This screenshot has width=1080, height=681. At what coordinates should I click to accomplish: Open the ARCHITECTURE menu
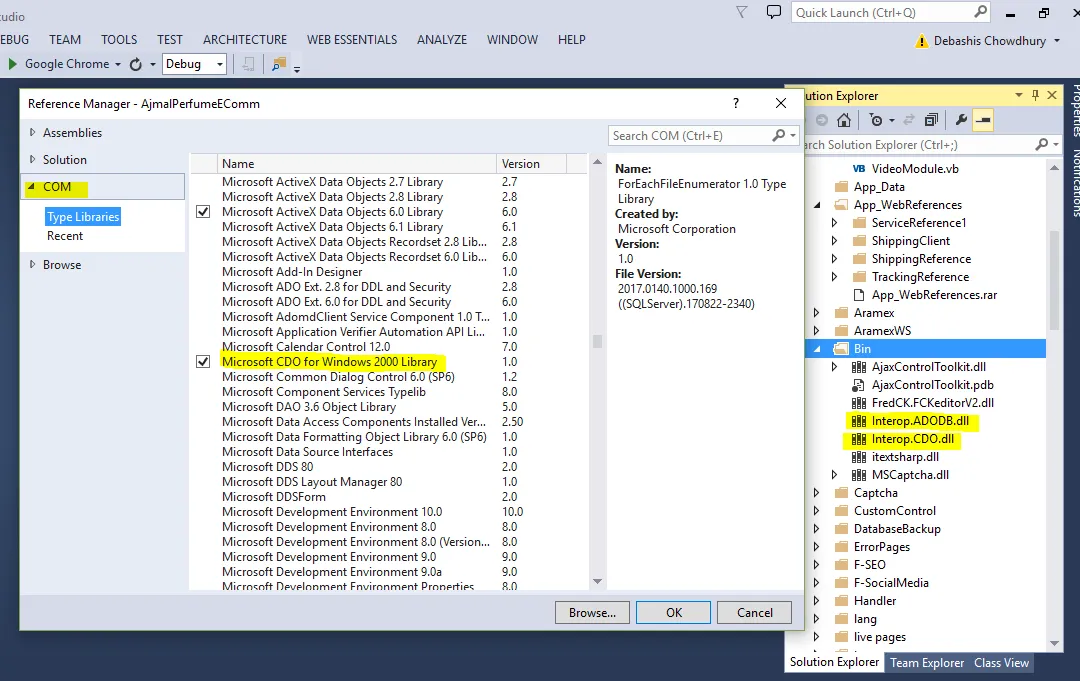(x=245, y=40)
